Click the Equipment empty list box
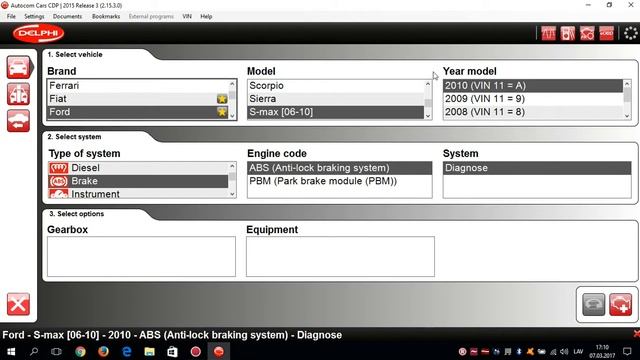Image resolution: width=640 pixels, height=360 pixels. point(340,256)
